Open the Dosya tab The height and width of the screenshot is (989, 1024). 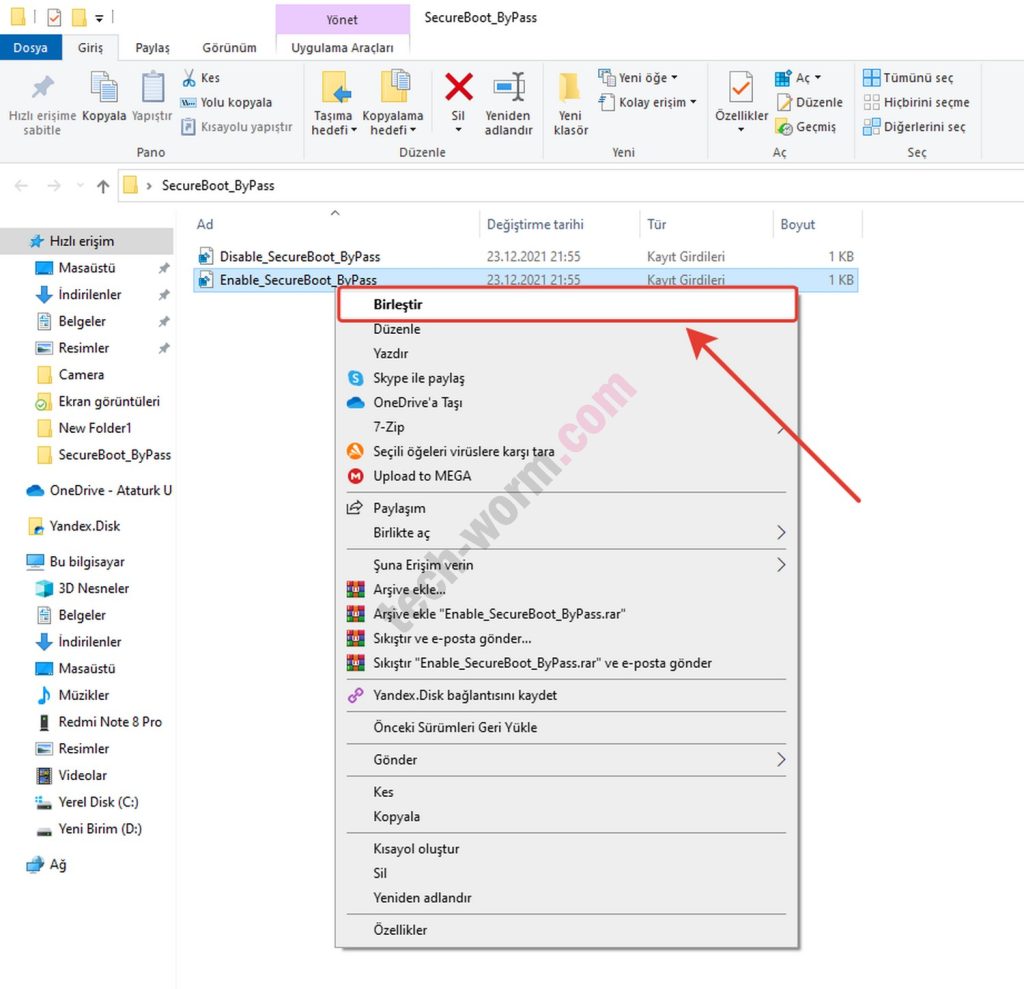tap(30, 47)
